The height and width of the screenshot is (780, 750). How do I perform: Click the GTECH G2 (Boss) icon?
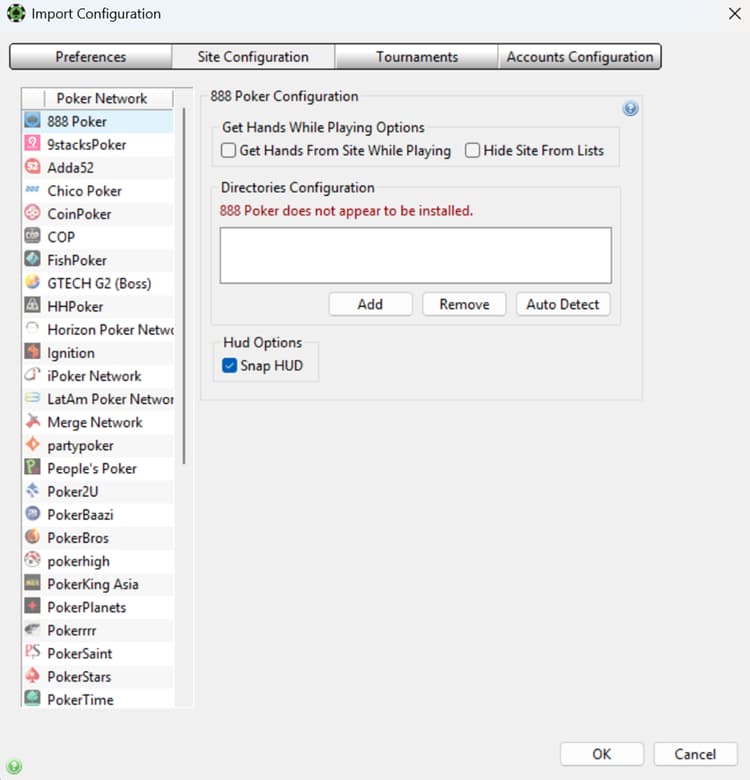32,283
